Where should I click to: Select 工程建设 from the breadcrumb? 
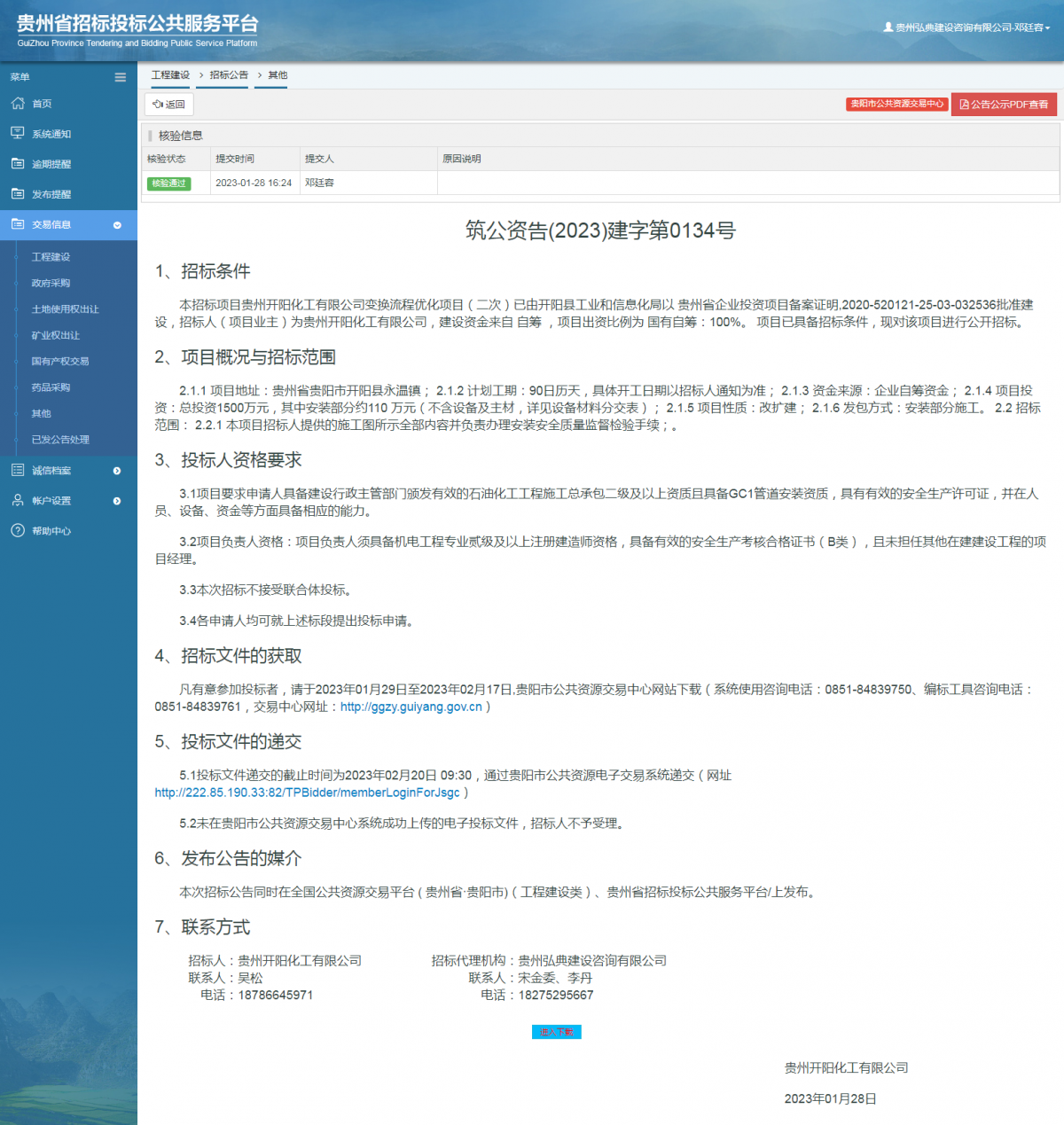(x=171, y=75)
